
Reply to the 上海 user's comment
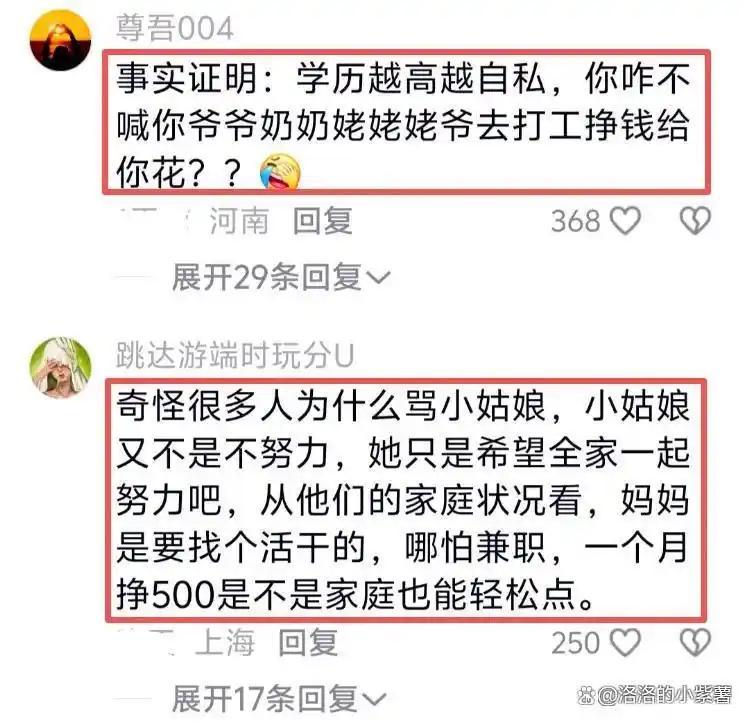coord(308,642)
